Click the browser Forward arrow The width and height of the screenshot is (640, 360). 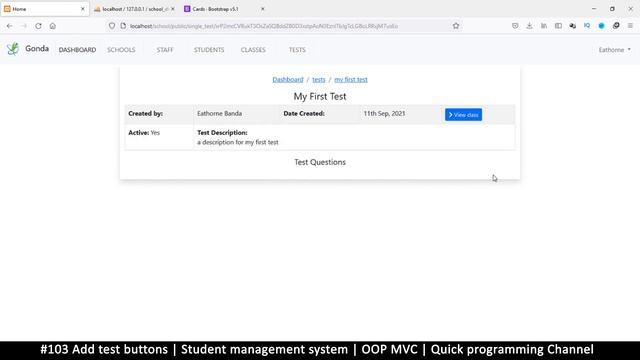24,26
